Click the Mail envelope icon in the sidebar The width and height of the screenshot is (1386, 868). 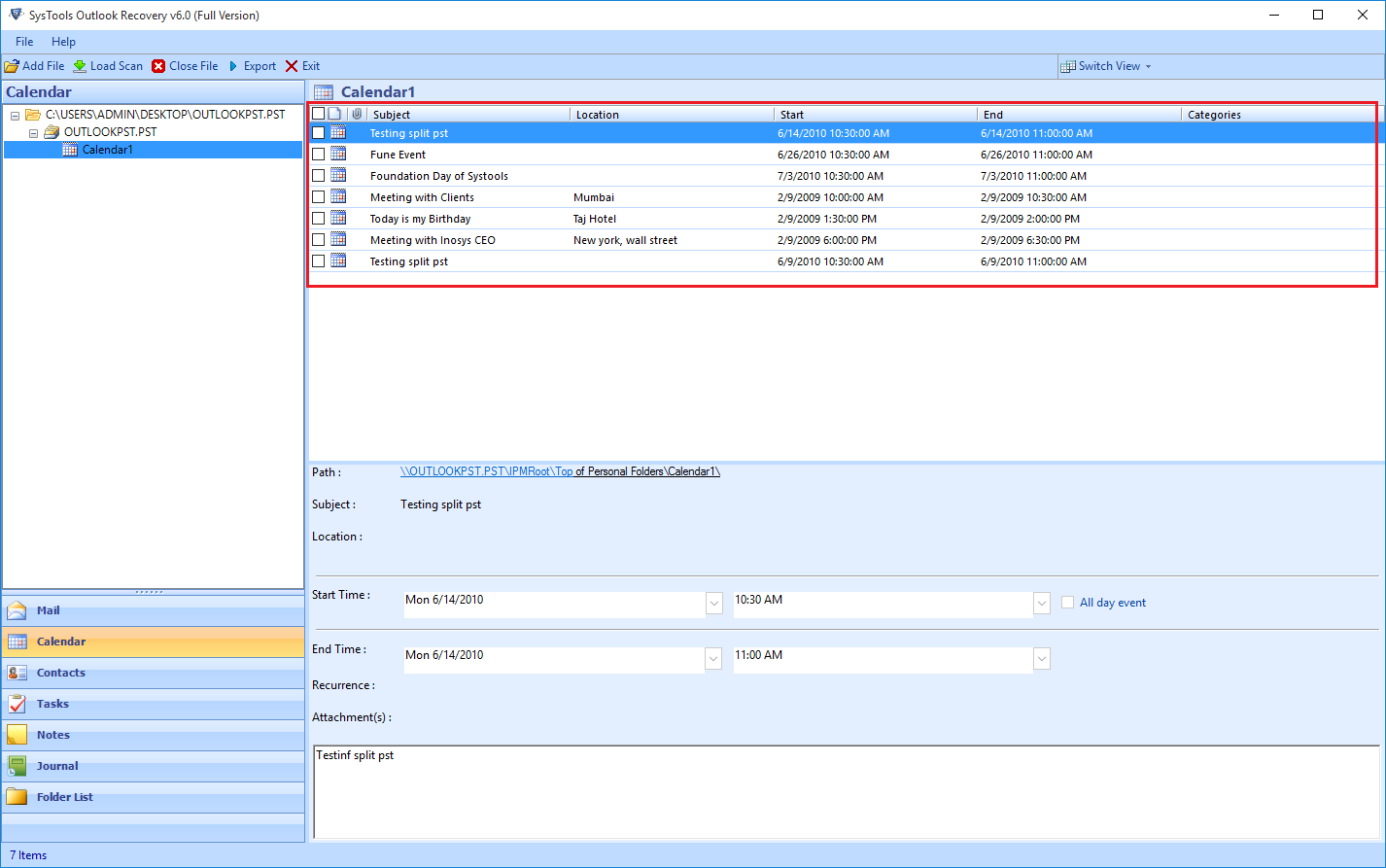pos(17,610)
